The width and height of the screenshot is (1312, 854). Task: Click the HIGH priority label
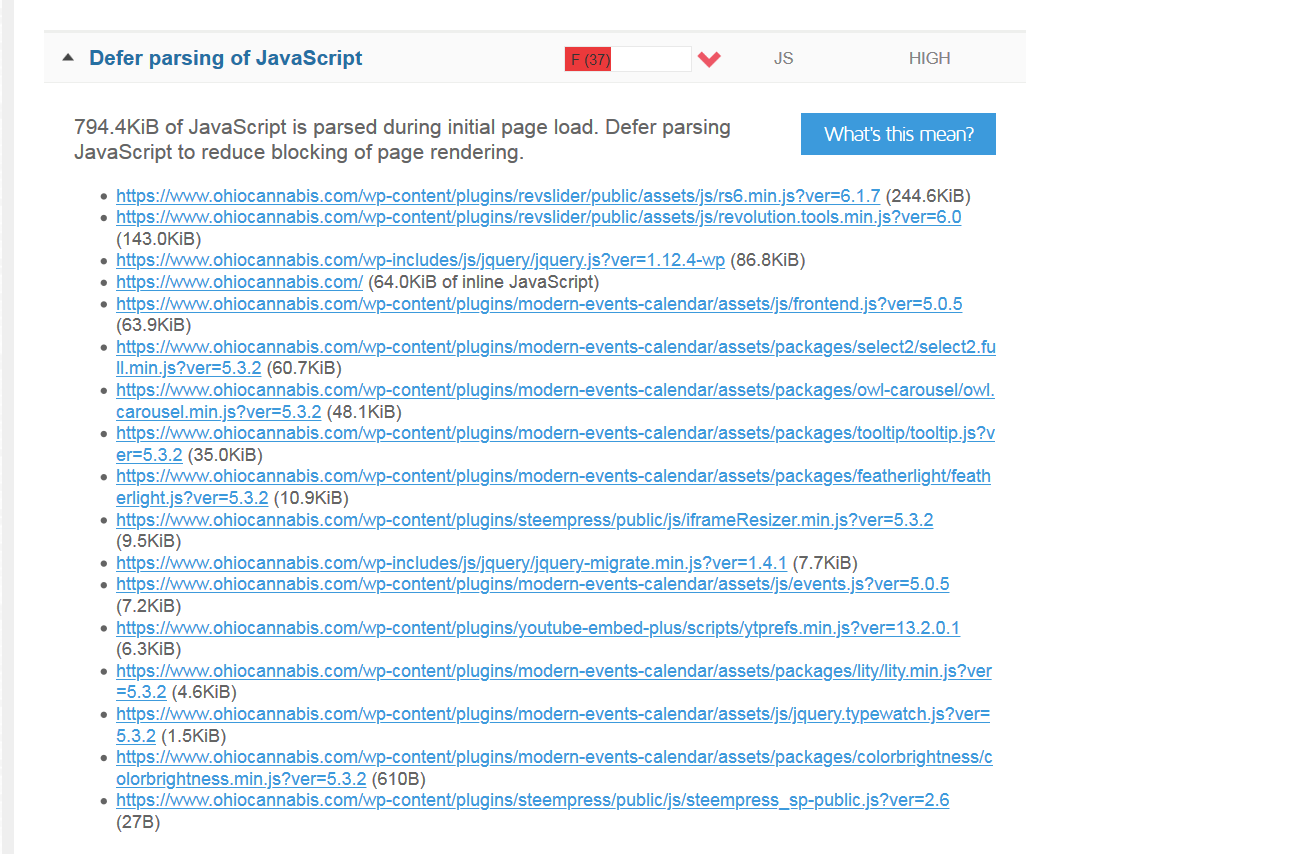[x=929, y=58]
